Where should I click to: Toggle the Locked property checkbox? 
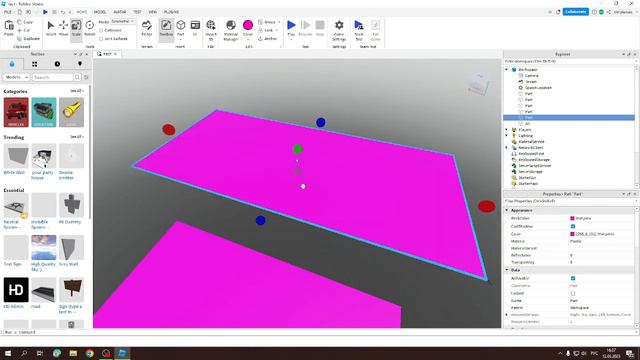[x=573, y=293]
